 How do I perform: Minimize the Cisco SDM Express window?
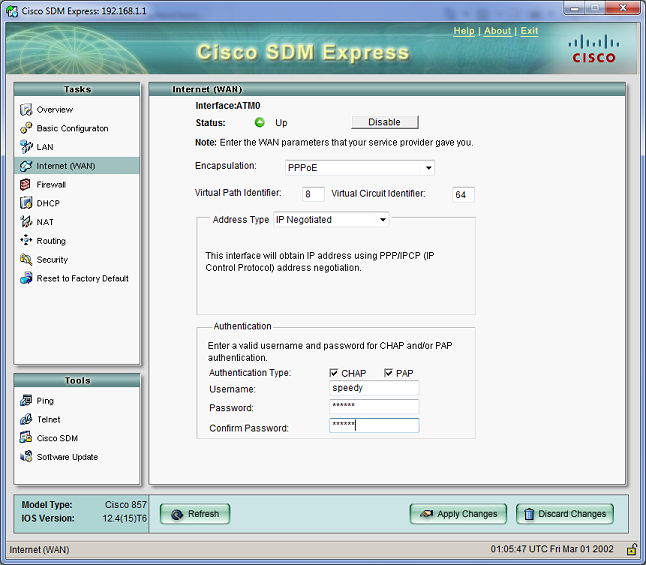click(x=575, y=8)
